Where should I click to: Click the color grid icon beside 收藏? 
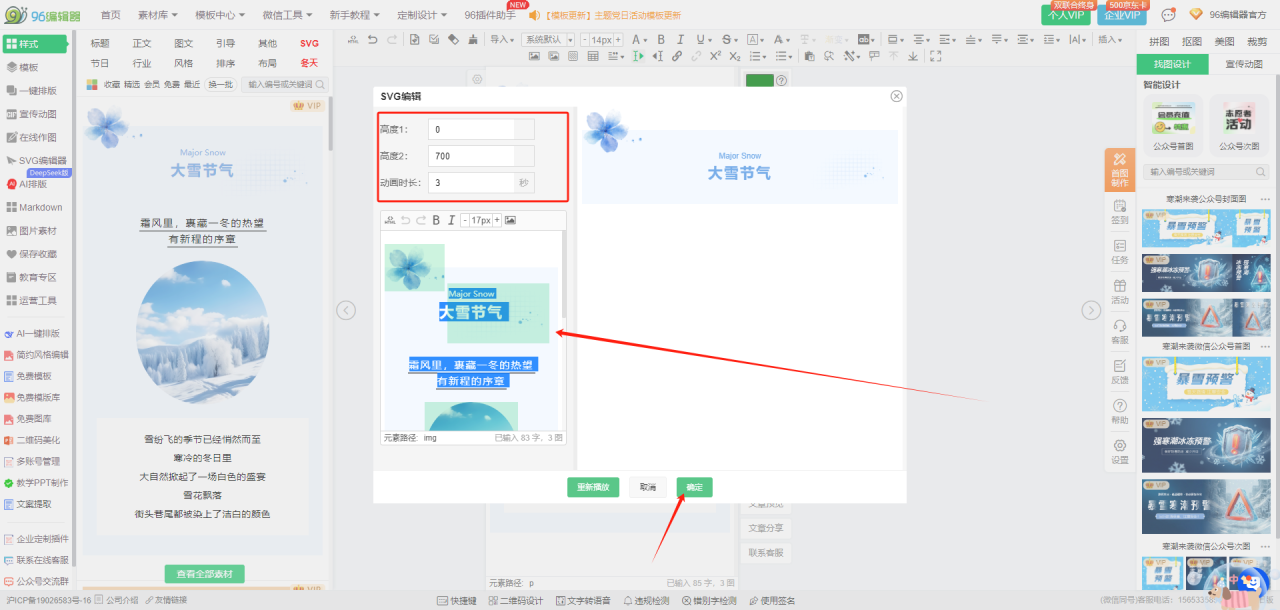click(93, 85)
